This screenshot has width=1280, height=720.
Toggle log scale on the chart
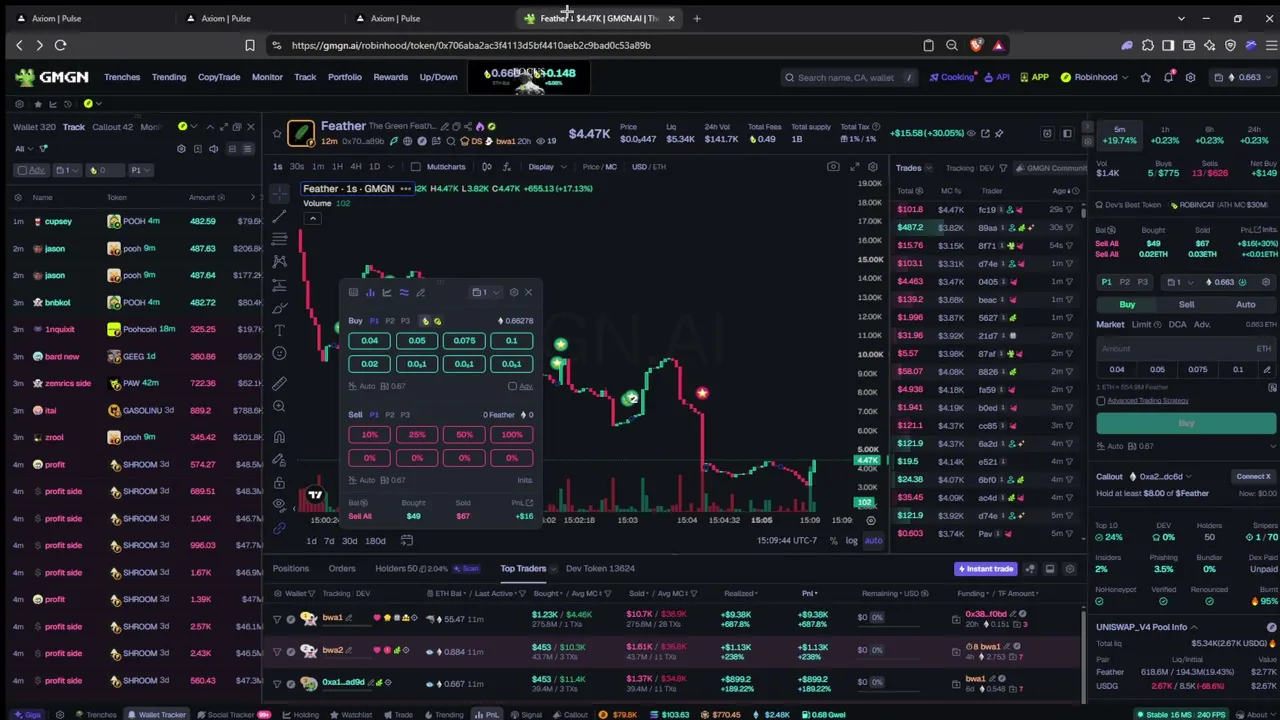851,541
